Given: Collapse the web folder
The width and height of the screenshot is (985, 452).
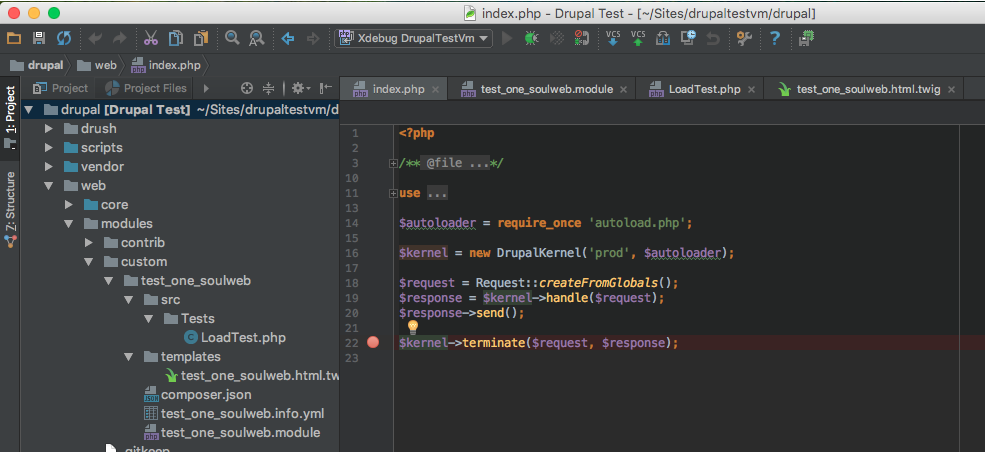Looking at the screenshot, I should (48, 186).
